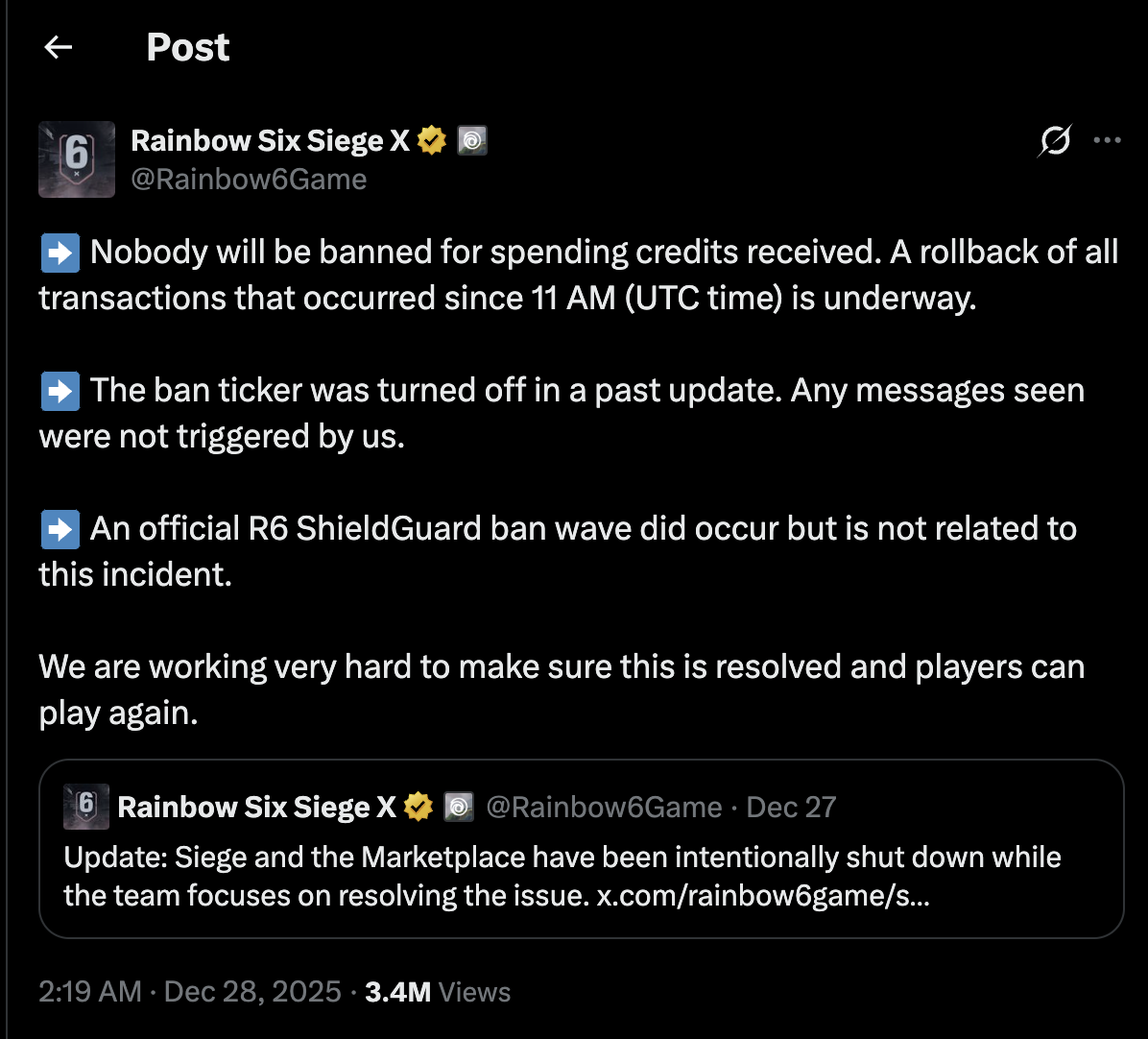
Task: Click the gold verified badge beside Rainbow Six Siege X
Action: tap(430, 139)
